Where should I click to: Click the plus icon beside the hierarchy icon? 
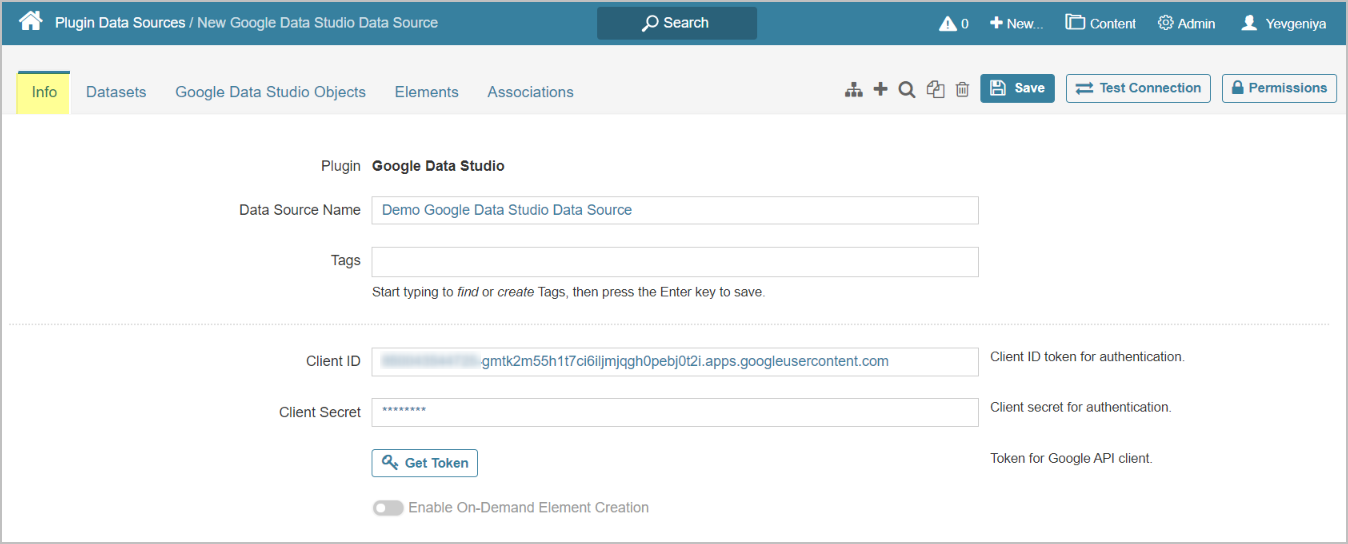[880, 90]
